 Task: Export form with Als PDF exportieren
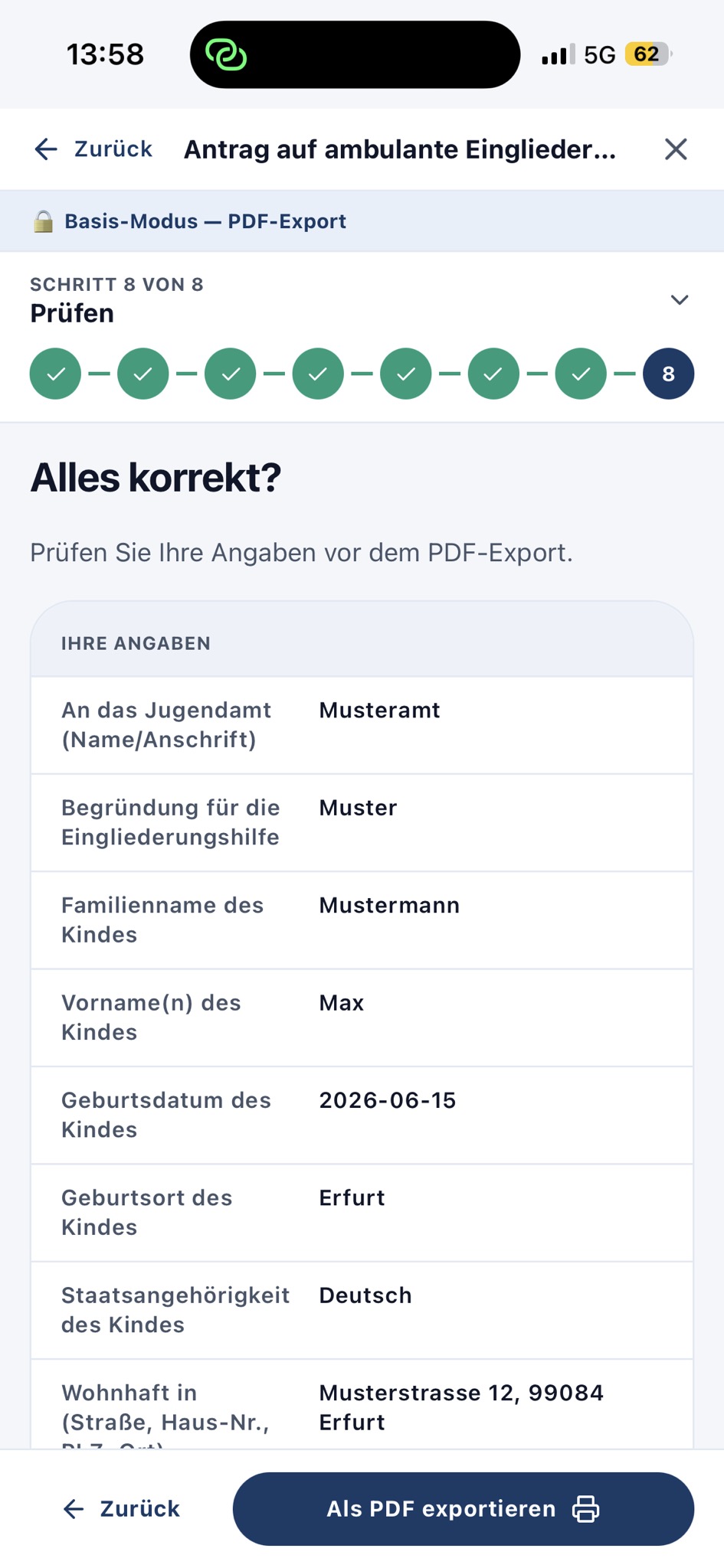464,1508
